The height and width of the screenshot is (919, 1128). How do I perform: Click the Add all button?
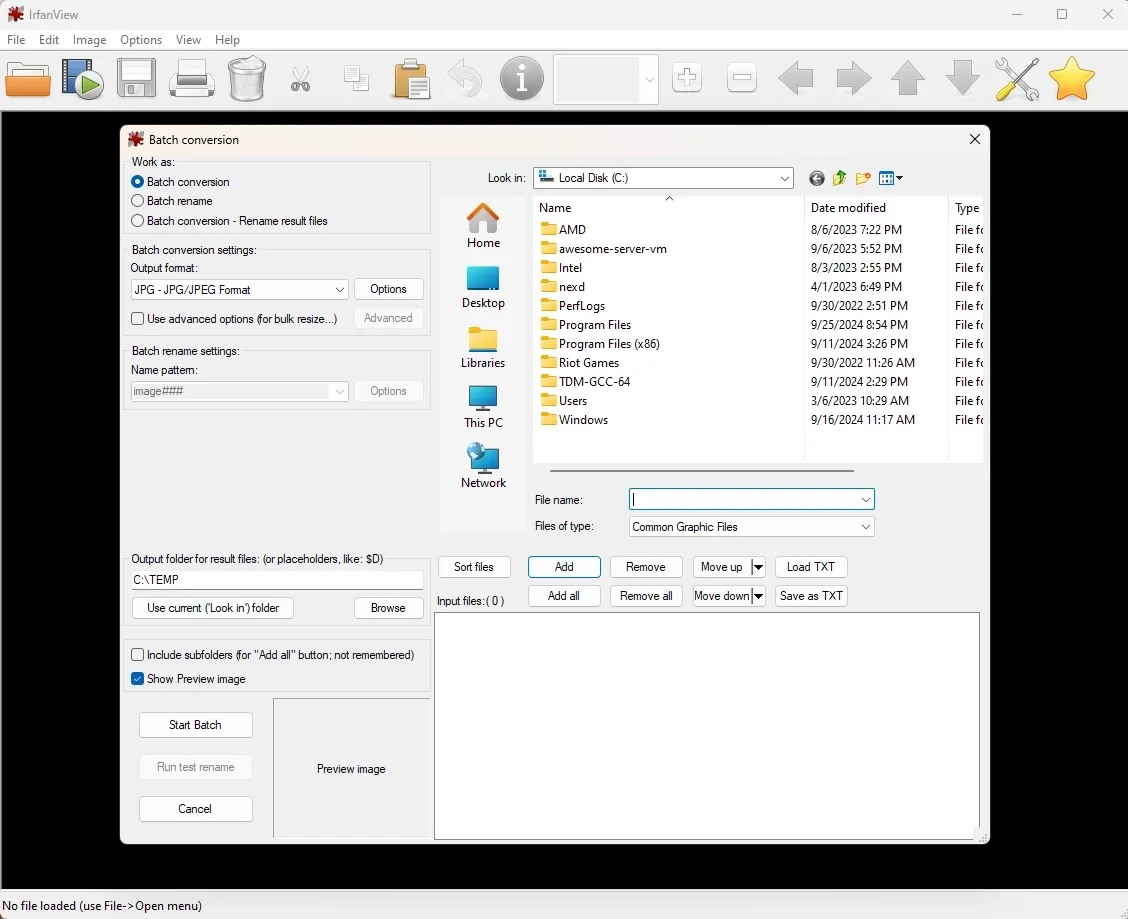click(x=564, y=596)
